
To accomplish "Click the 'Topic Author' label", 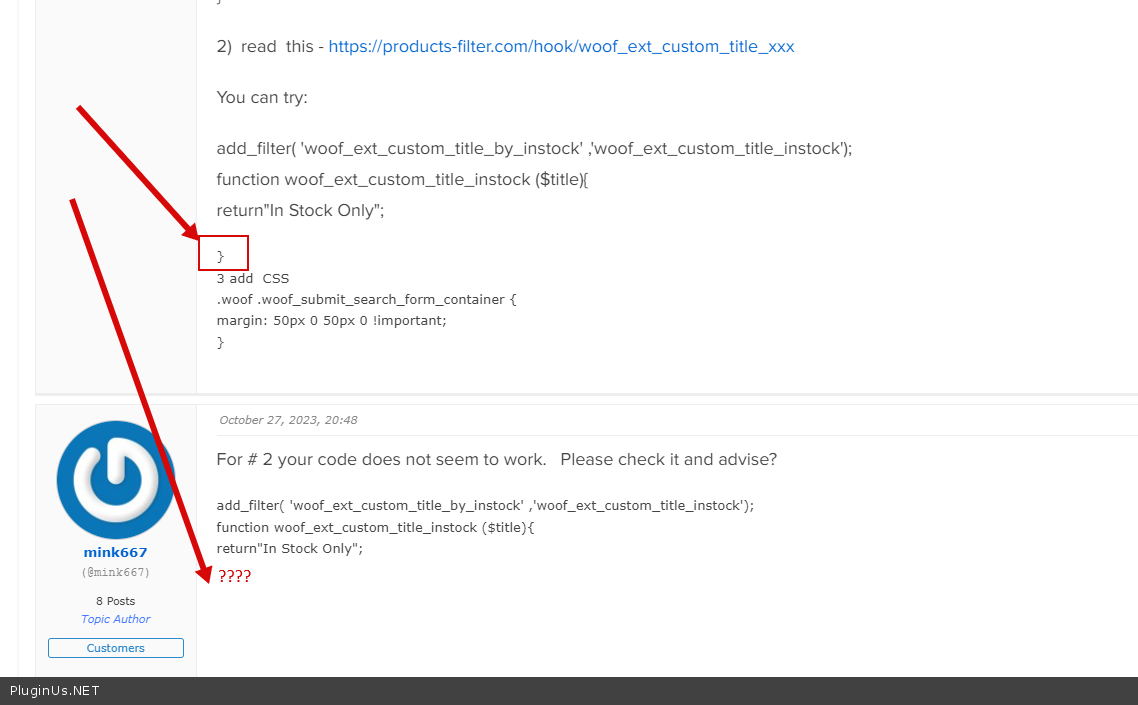I will (x=115, y=619).
